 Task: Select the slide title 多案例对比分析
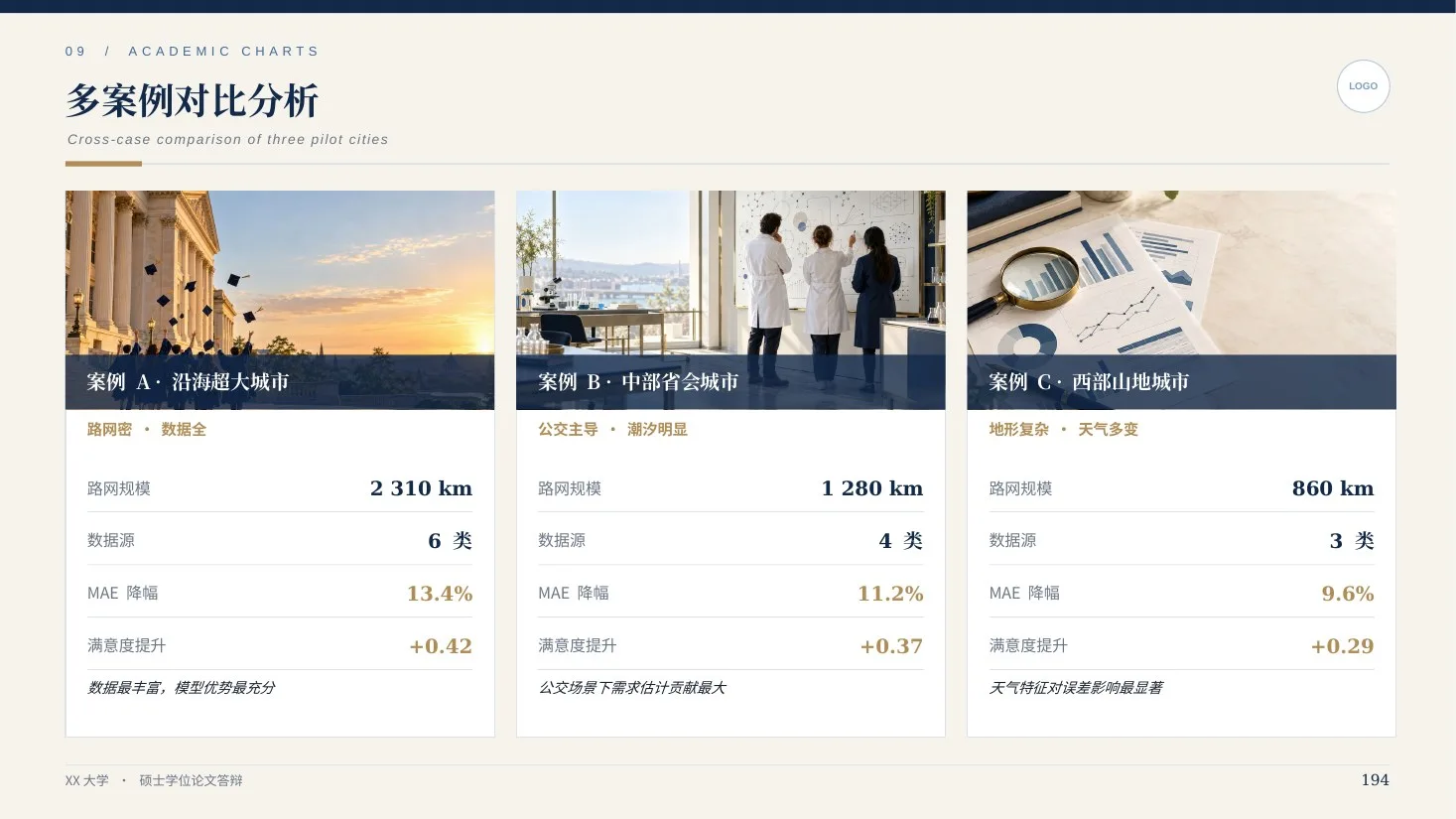[193, 100]
